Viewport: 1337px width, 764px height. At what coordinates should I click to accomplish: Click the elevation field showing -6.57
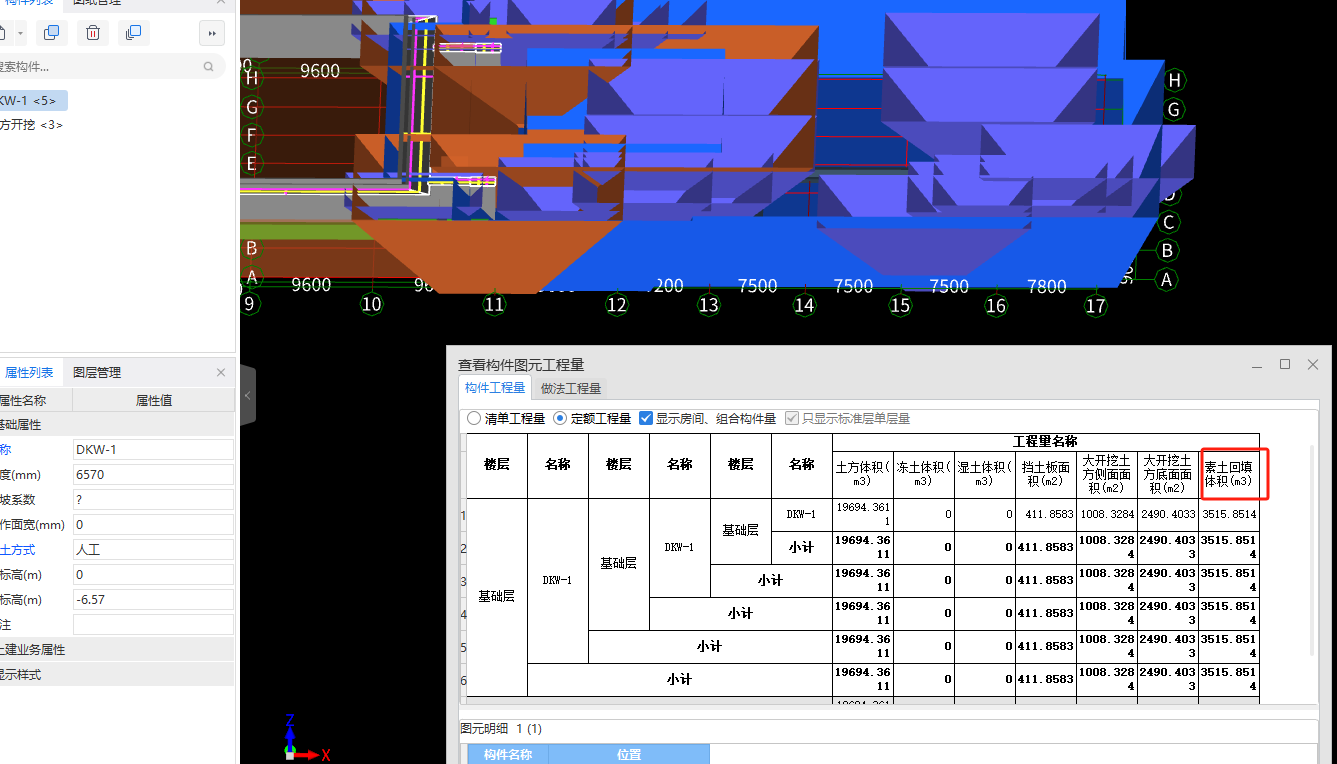[x=153, y=600]
